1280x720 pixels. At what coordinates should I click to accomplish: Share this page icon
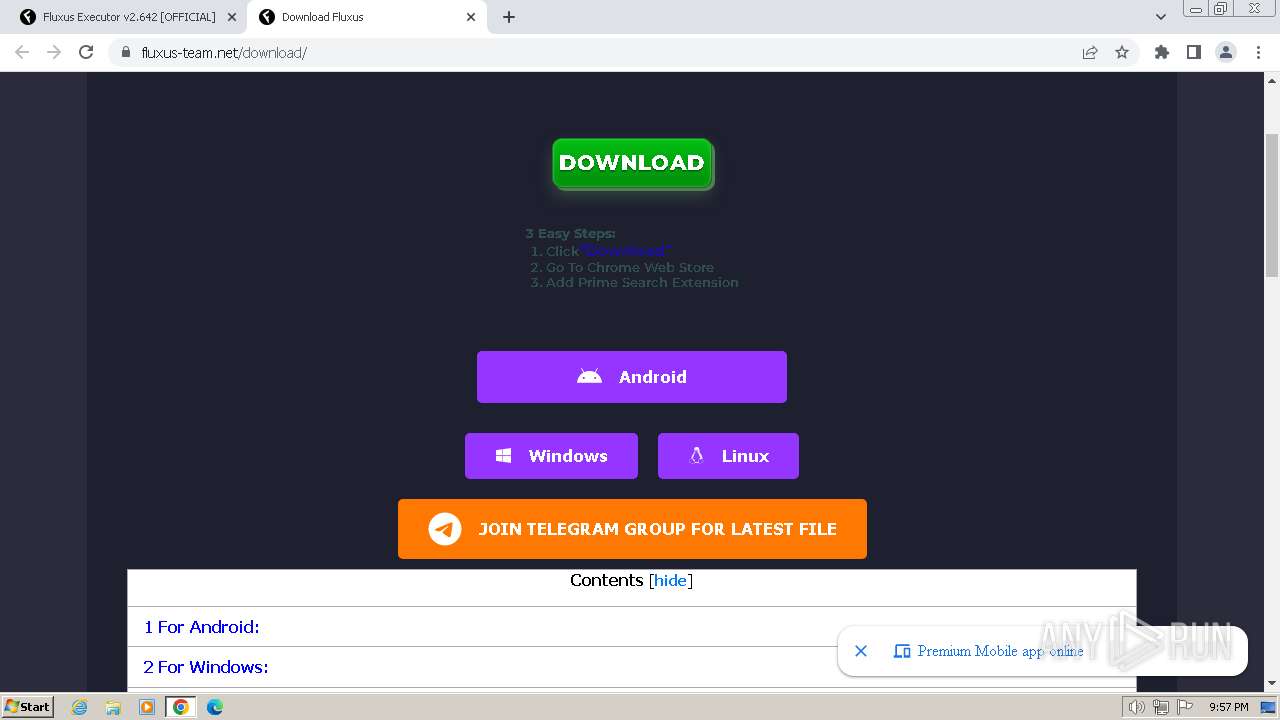(x=1090, y=52)
